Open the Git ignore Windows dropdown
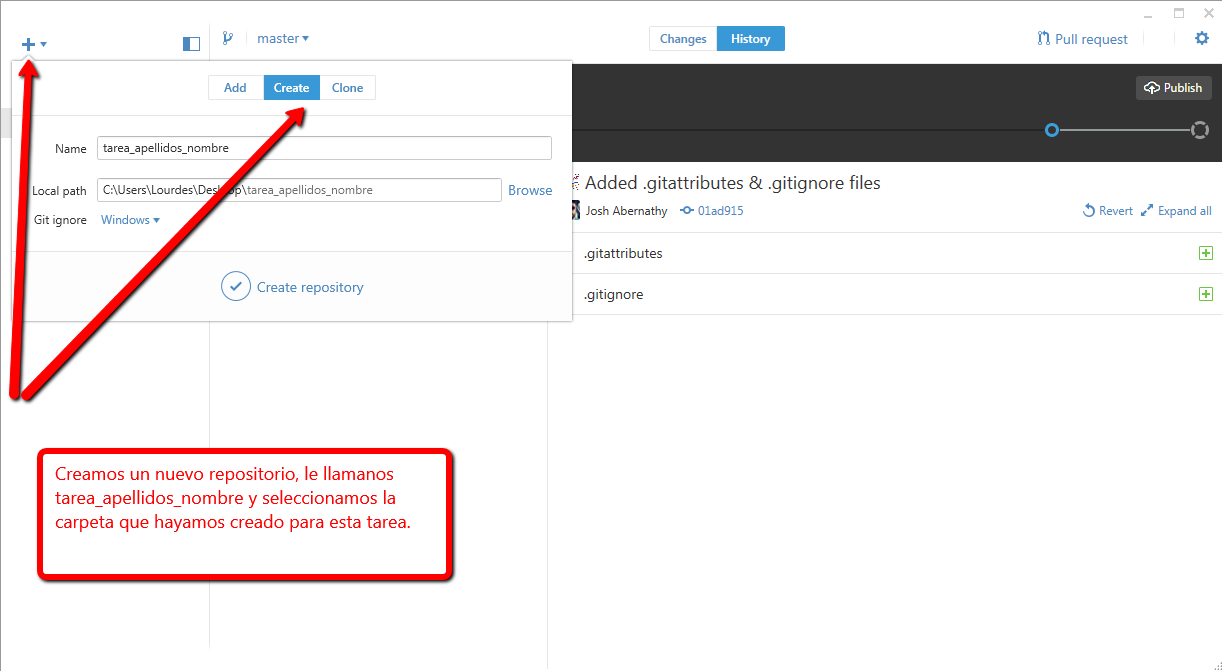 pos(130,220)
